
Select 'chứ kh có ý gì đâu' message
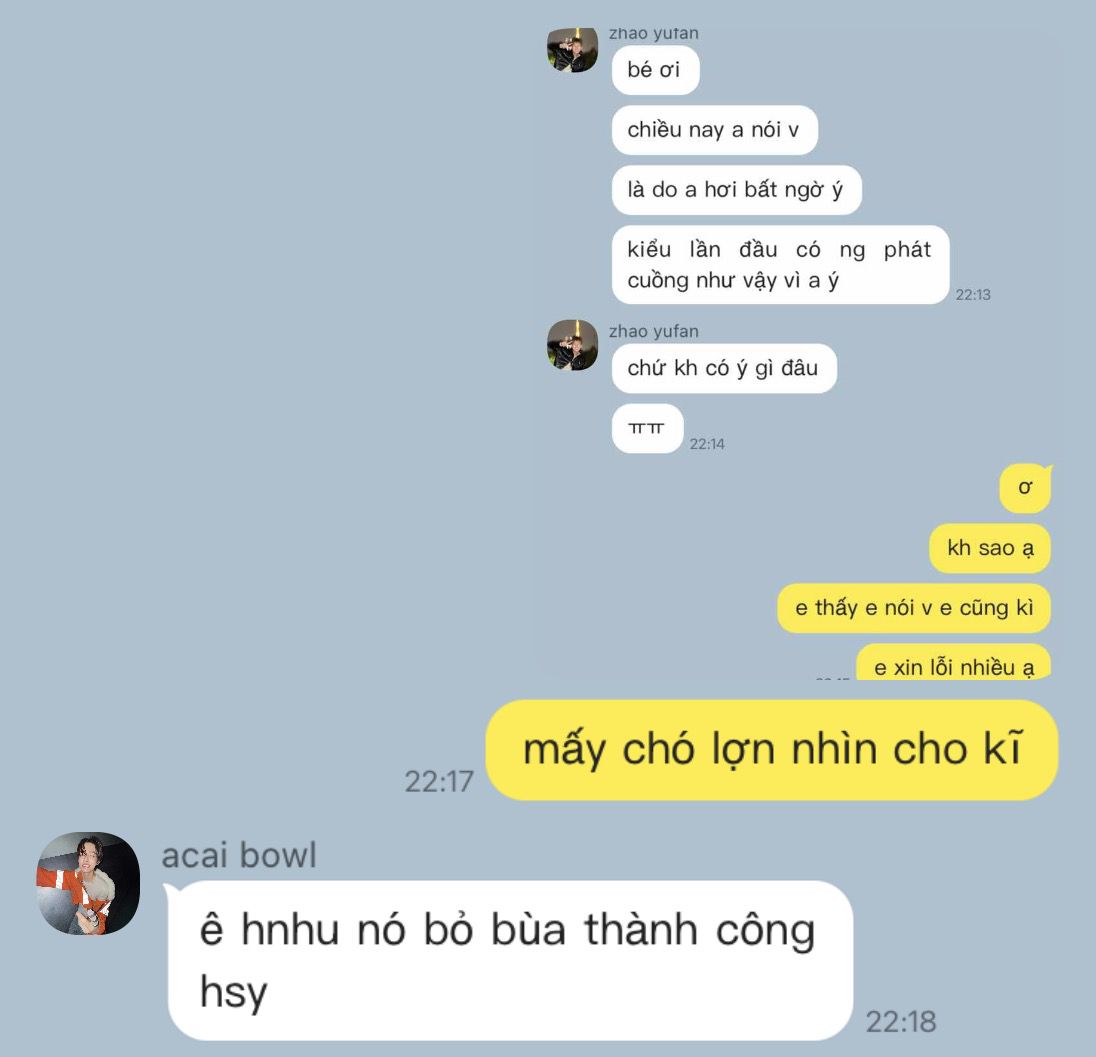[723, 368]
